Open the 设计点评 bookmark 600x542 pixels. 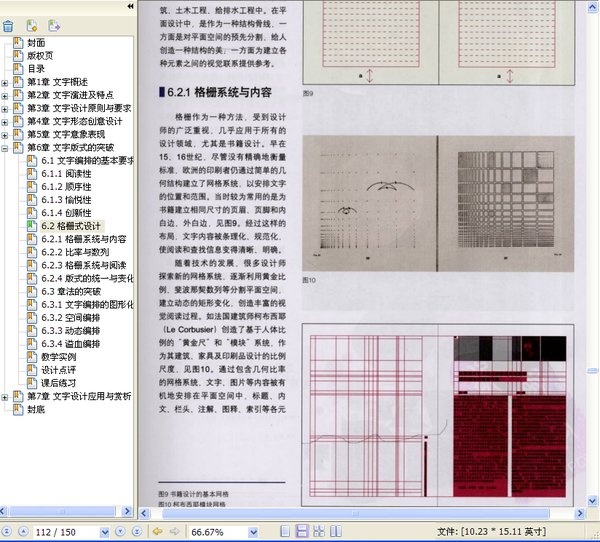(x=59, y=370)
